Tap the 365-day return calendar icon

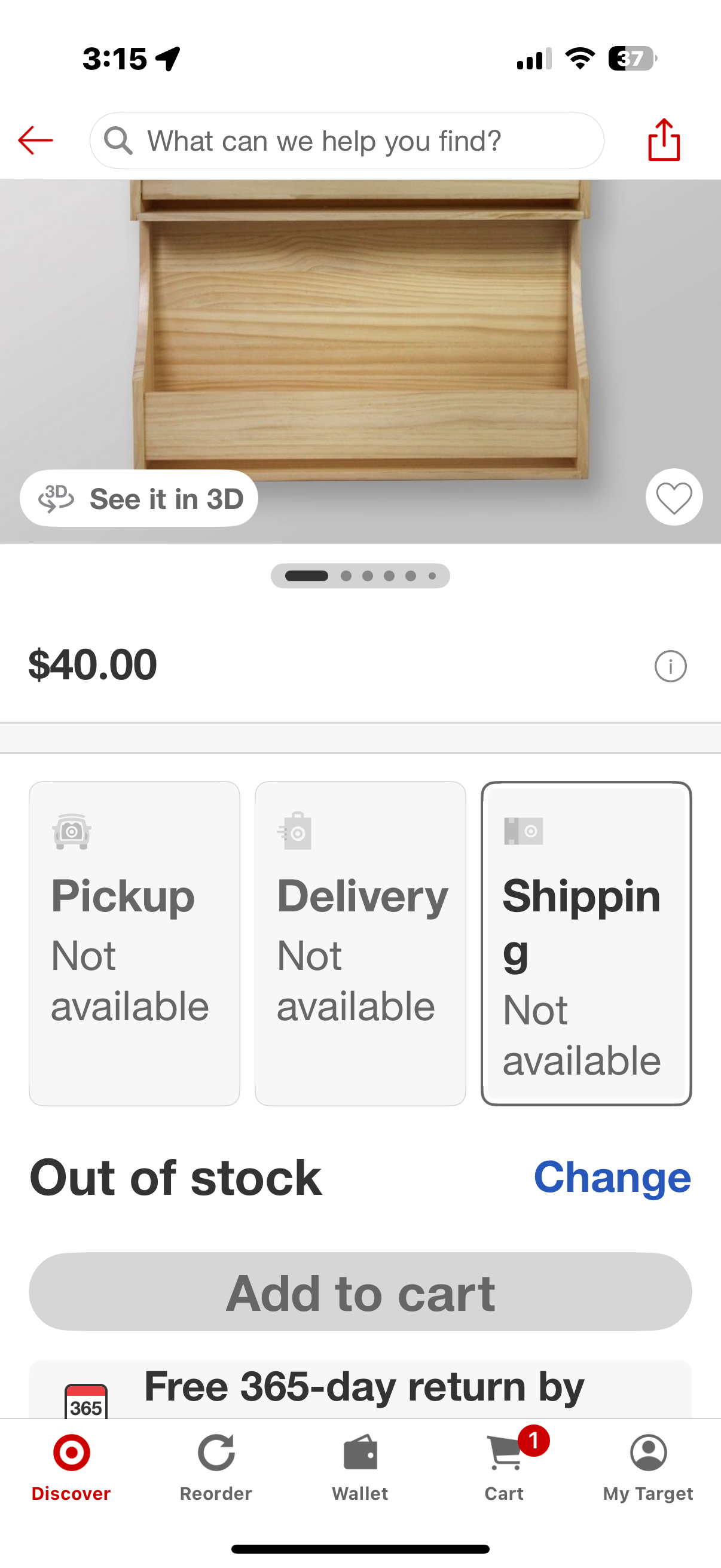[x=85, y=1401]
